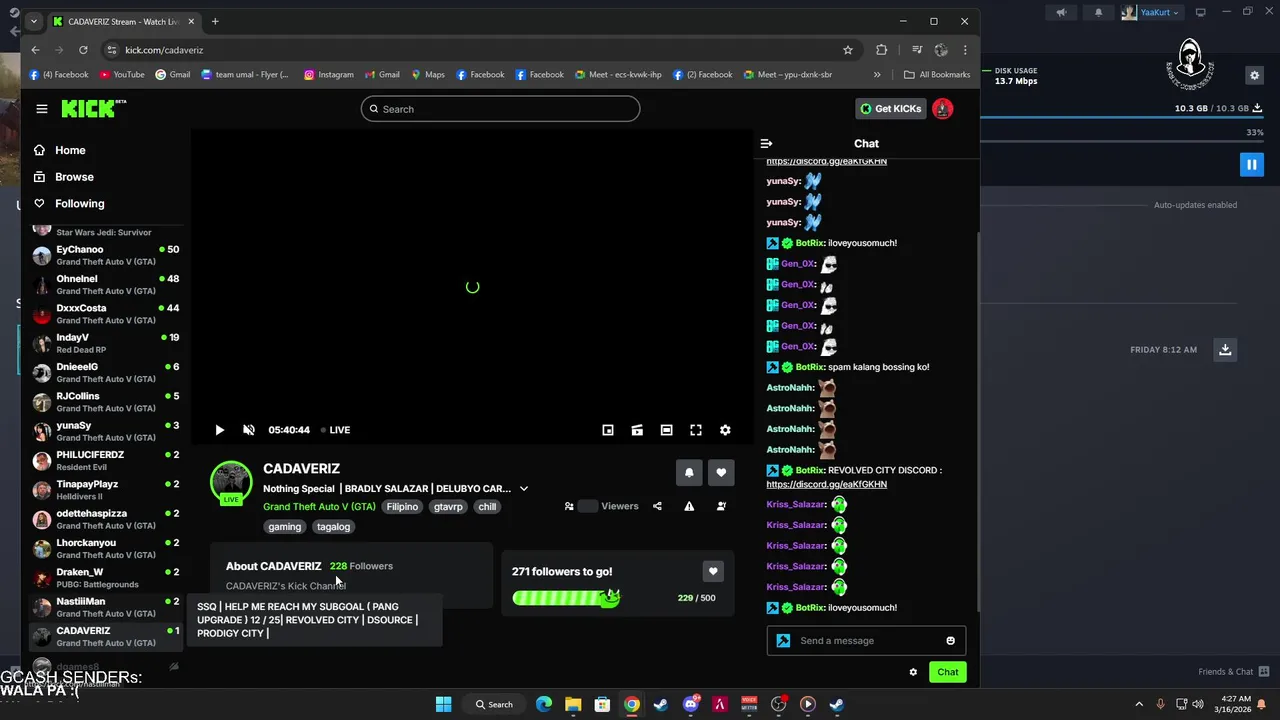Screen dimensions: 1280x720
Task: Pause the download in the Steam window
Action: (1251, 164)
